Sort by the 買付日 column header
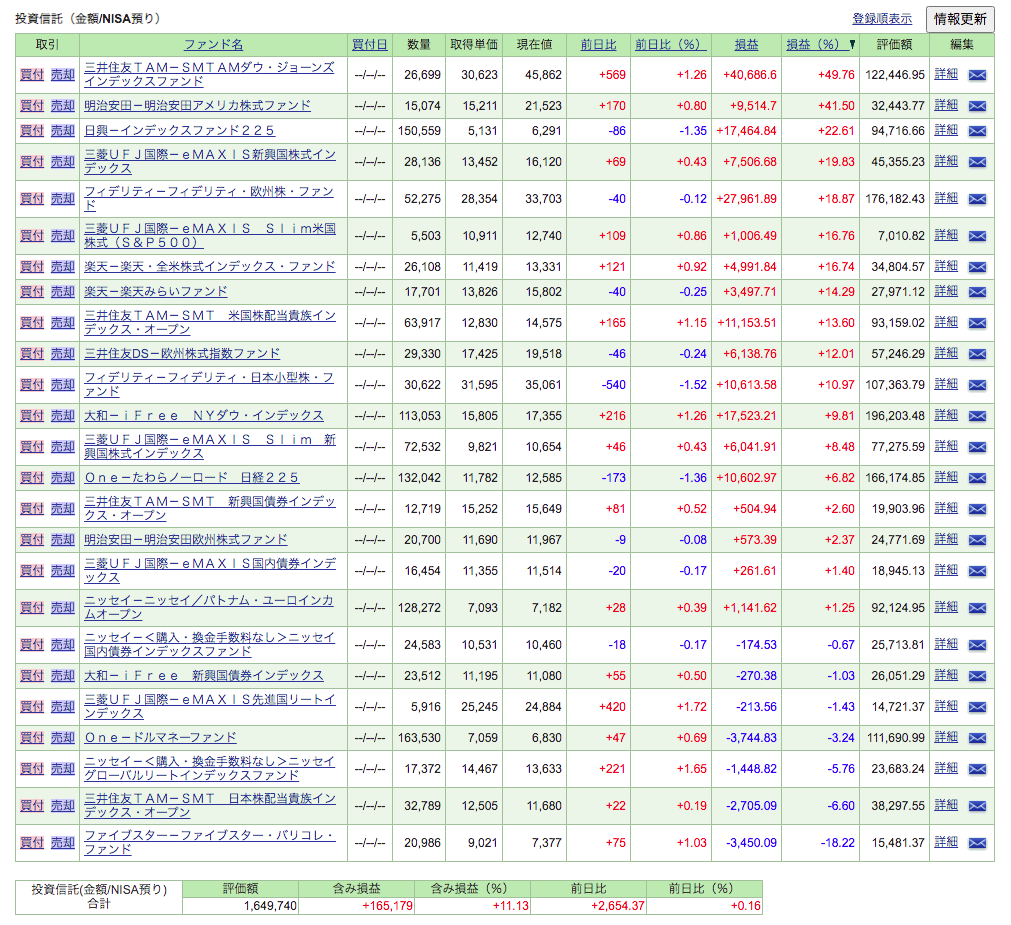1011x925 pixels. coord(369,44)
